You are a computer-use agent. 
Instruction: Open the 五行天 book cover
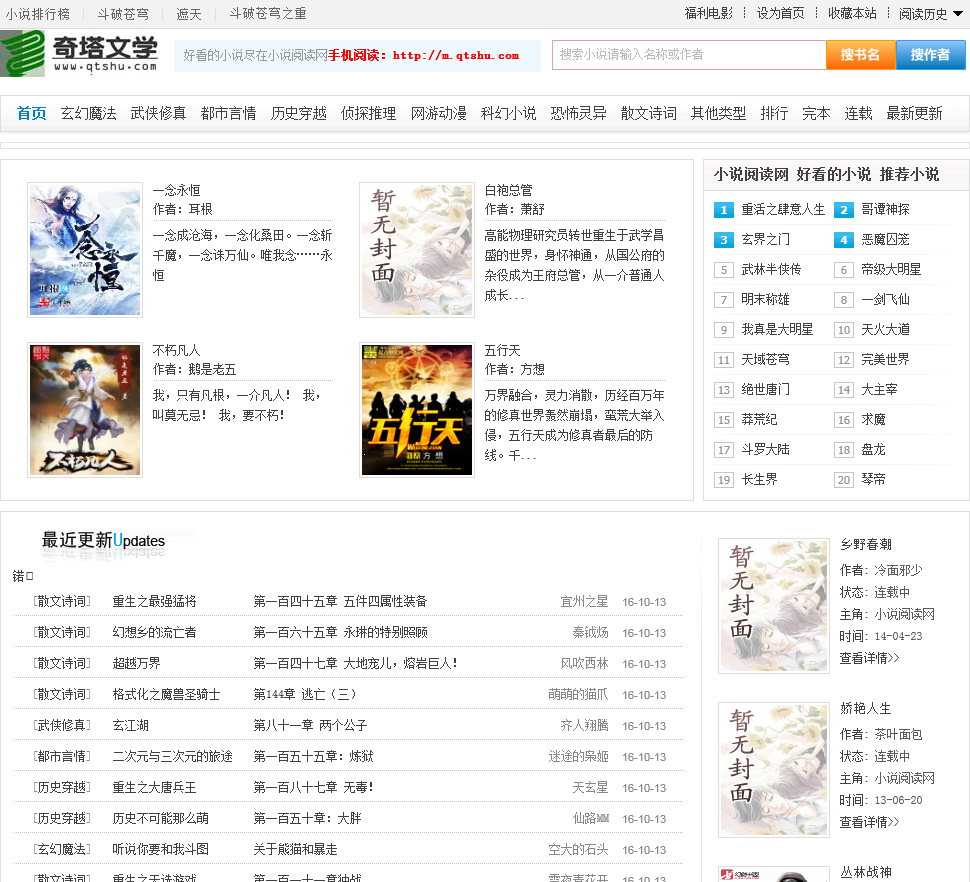417,410
